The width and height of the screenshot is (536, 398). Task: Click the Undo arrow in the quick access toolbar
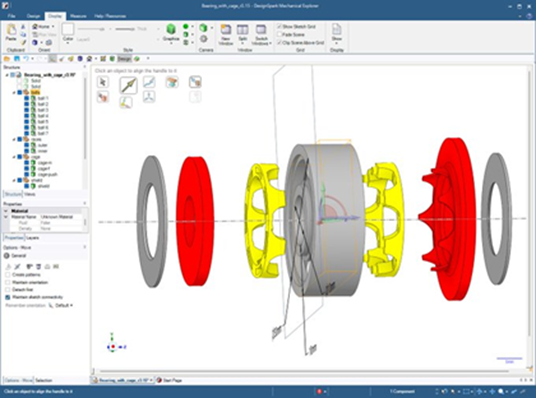(x=26, y=59)
